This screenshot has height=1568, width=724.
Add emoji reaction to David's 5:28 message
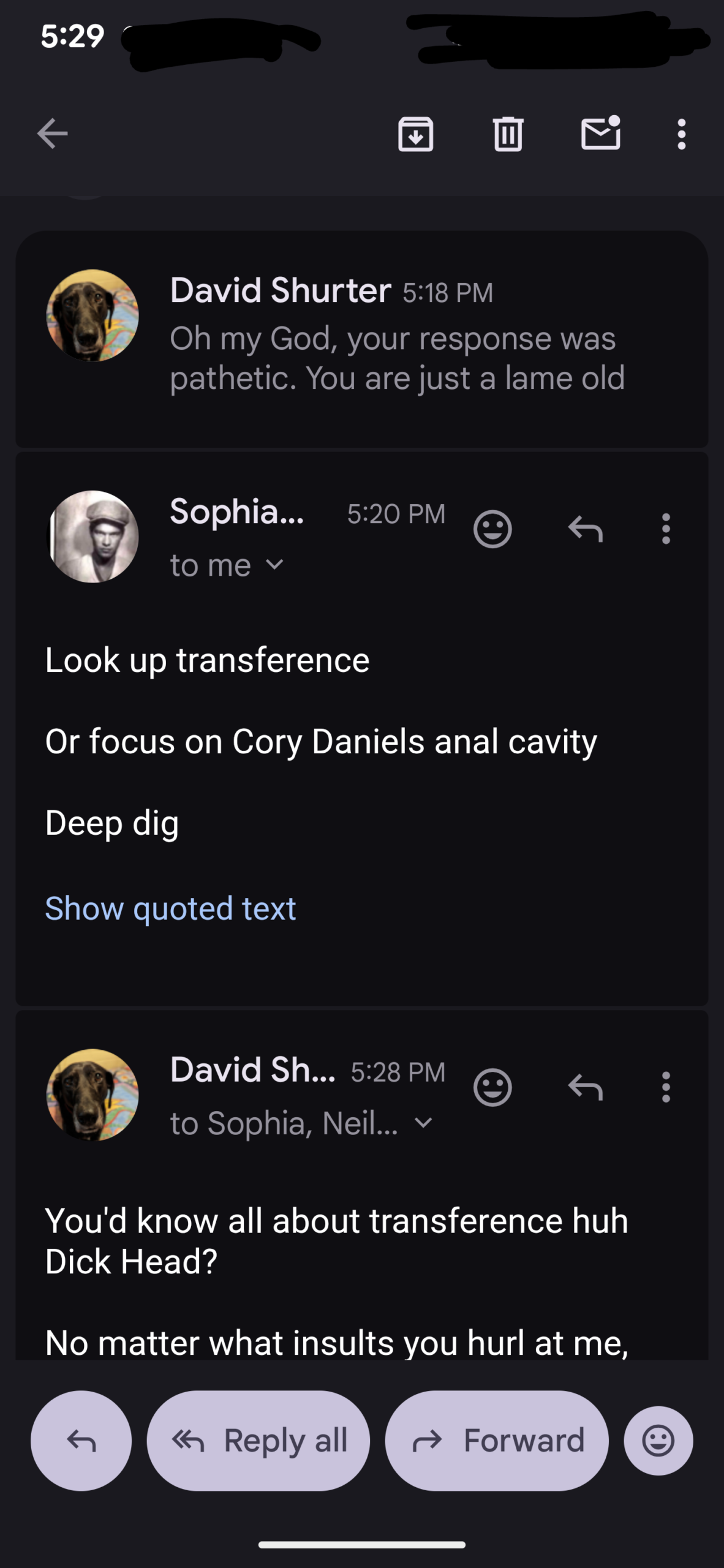pyautogui.click(x=492, y=1087)
